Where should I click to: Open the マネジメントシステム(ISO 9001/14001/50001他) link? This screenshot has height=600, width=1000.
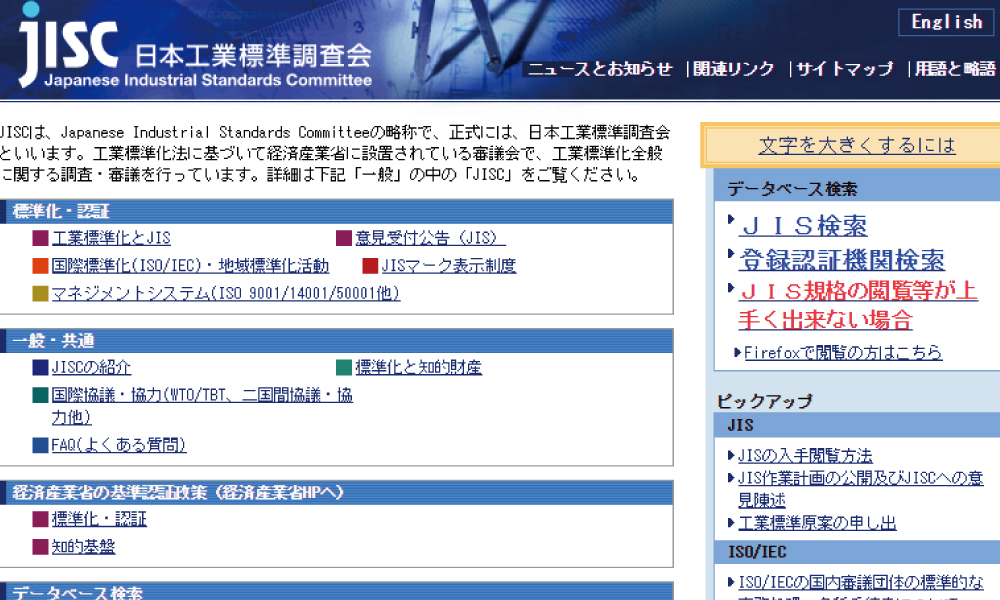226,293
